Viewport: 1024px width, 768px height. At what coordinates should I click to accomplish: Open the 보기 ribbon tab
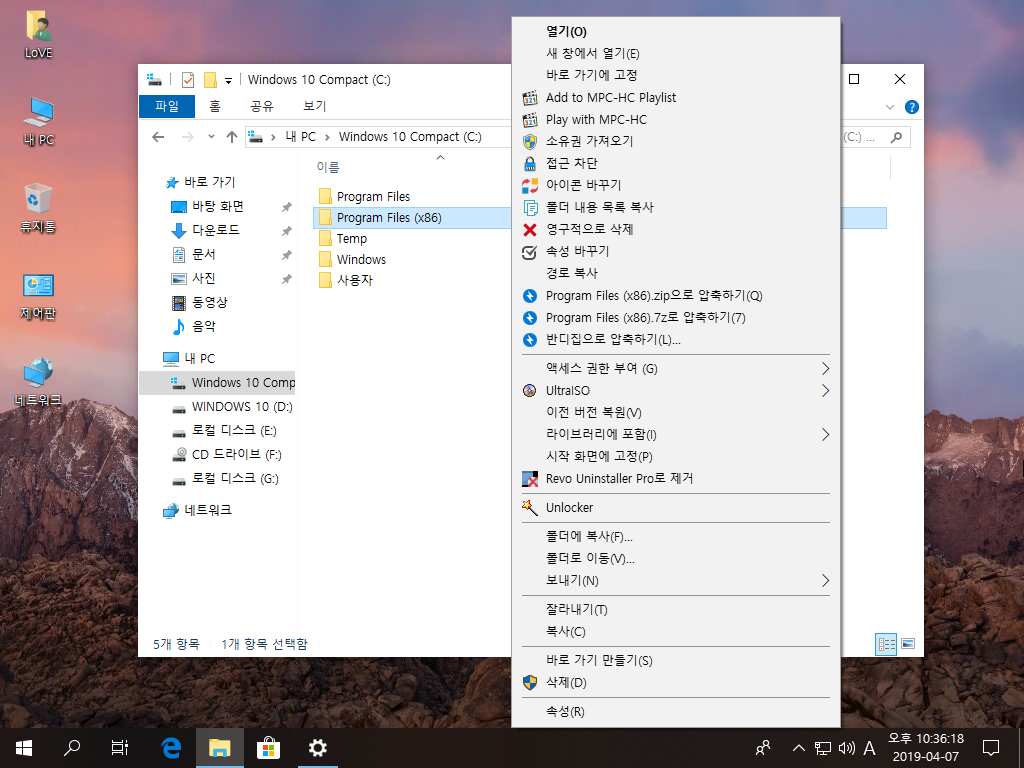[x=315, y=106]
